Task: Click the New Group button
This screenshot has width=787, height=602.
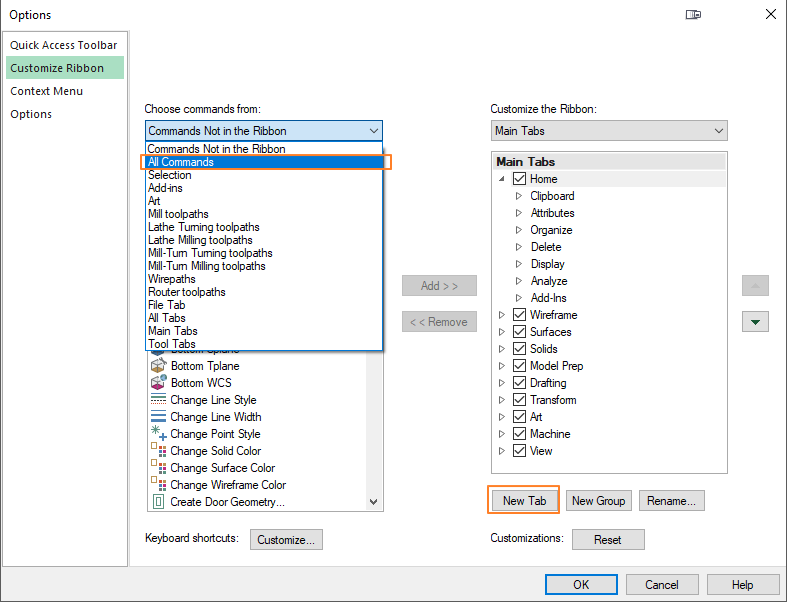Action: pos(599,501)
